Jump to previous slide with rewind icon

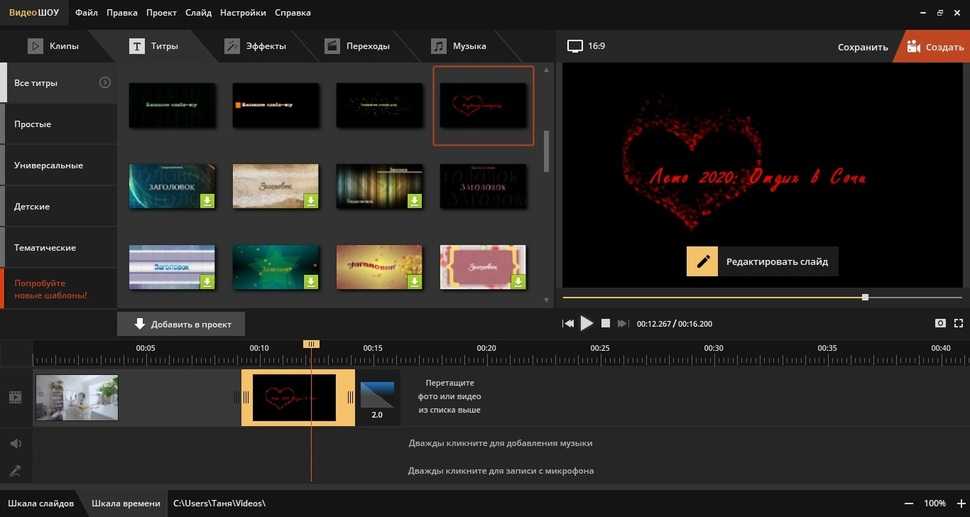tap(568, 324)
